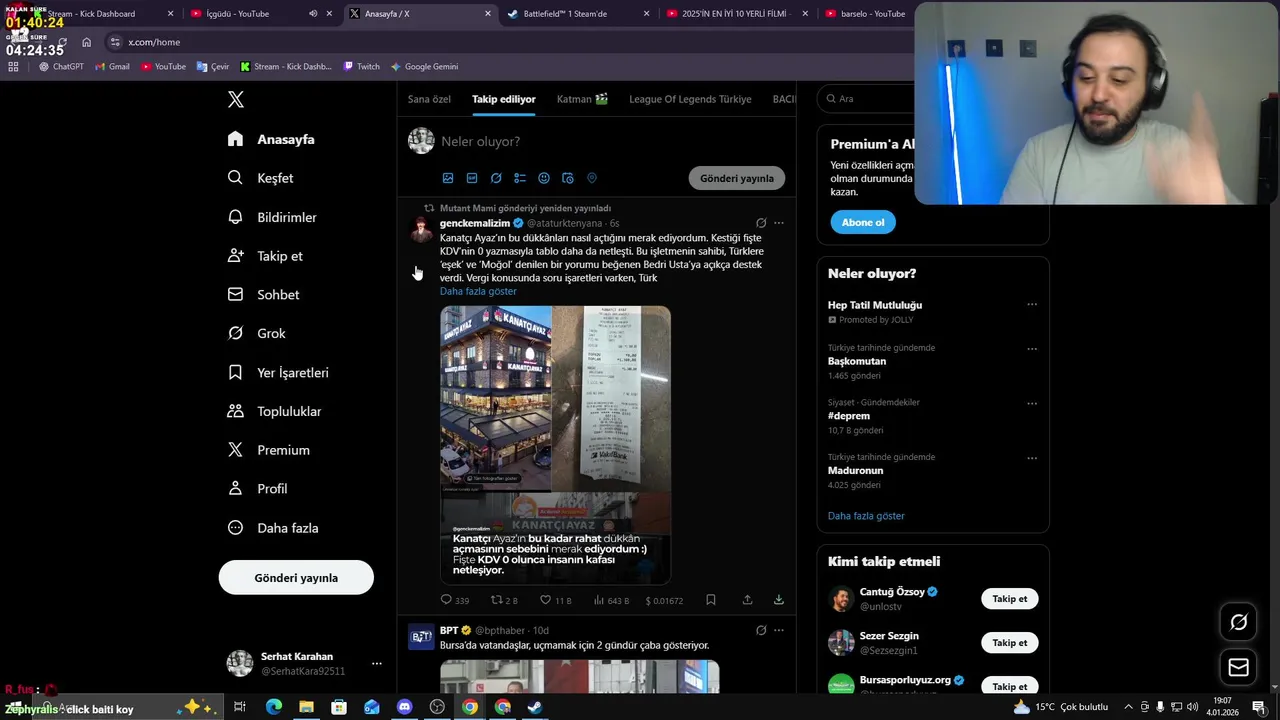Open Sohbet messages

coord(263,295)
